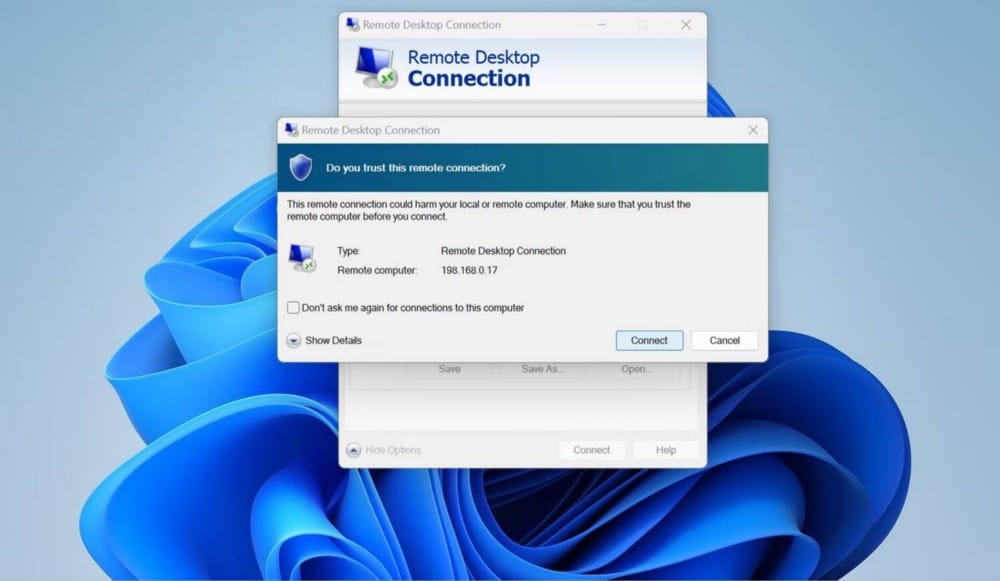This screenshot has width=1000, height=581.
Task: Close the trust prompt dialog with the X
Action: 753,130
